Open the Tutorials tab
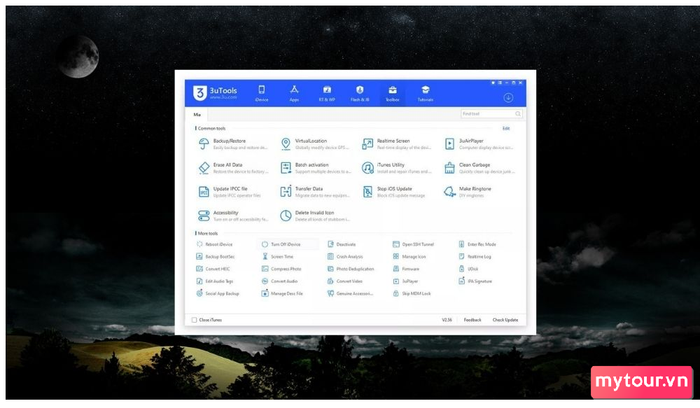The height and width of the screenshot is (408, 700). 425,94
